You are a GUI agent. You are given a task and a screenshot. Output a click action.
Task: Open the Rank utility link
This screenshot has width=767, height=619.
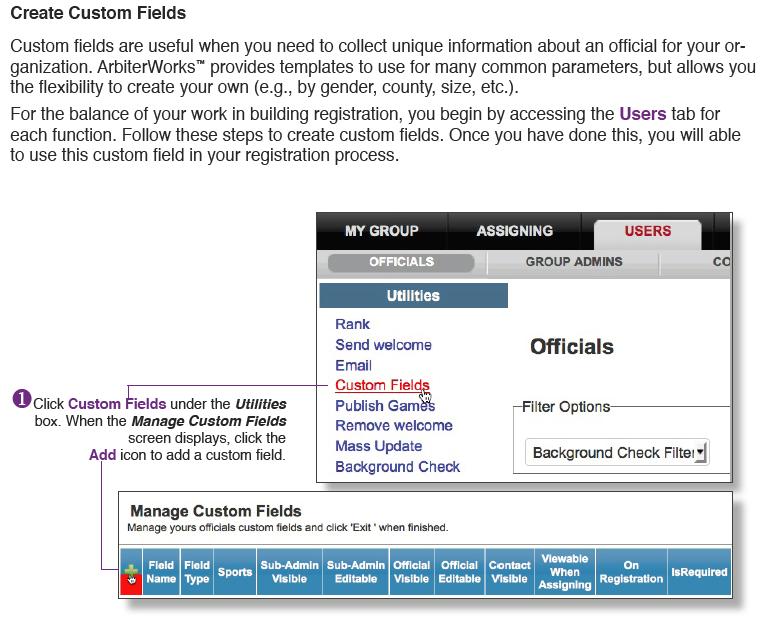click(x=352, y=324)
